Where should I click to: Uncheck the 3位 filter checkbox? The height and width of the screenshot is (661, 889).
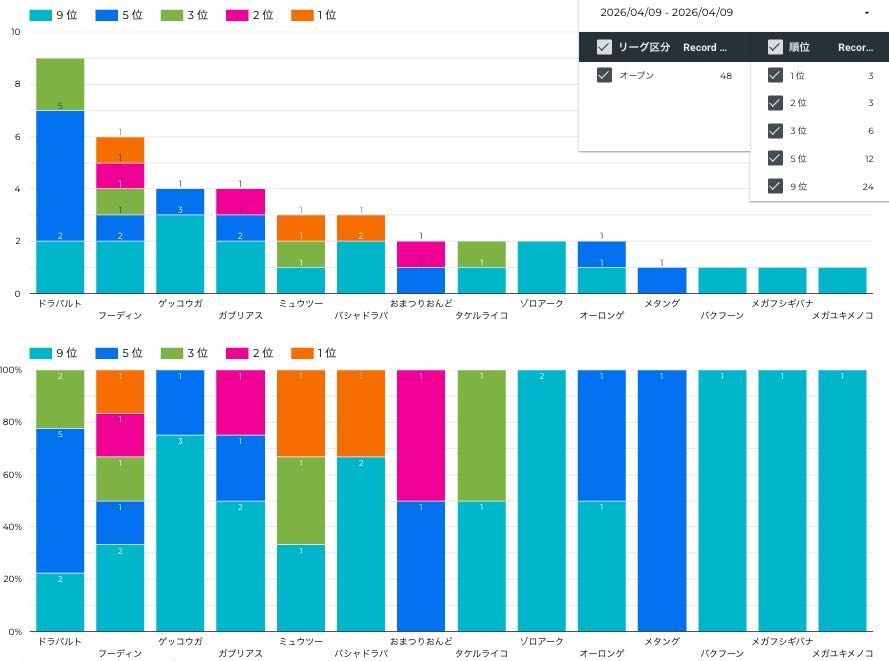(x=774, y=131)
